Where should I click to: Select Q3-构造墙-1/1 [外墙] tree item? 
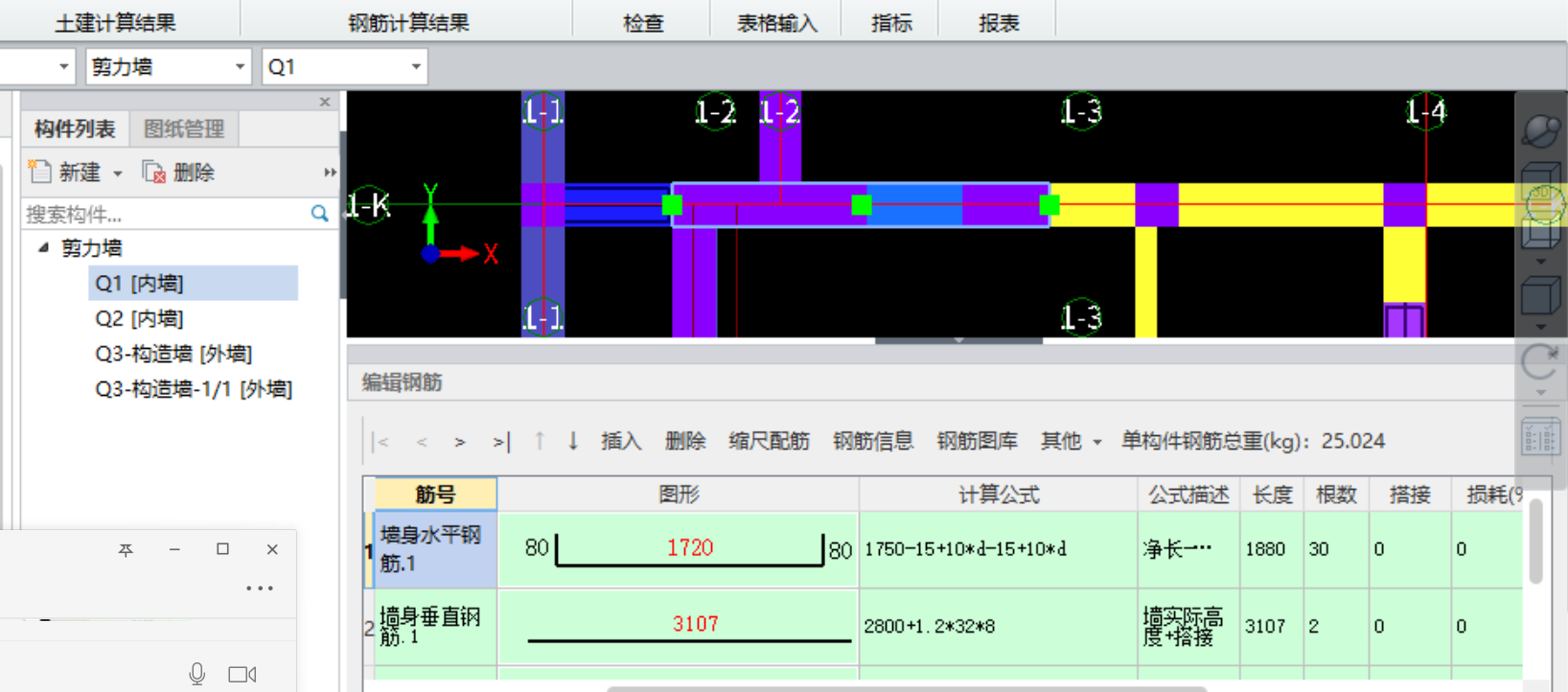tap(194, 389)
